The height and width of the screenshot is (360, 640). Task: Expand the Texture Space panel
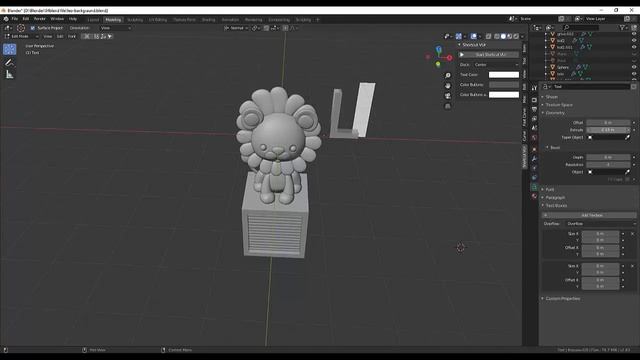tap(558, 105)
